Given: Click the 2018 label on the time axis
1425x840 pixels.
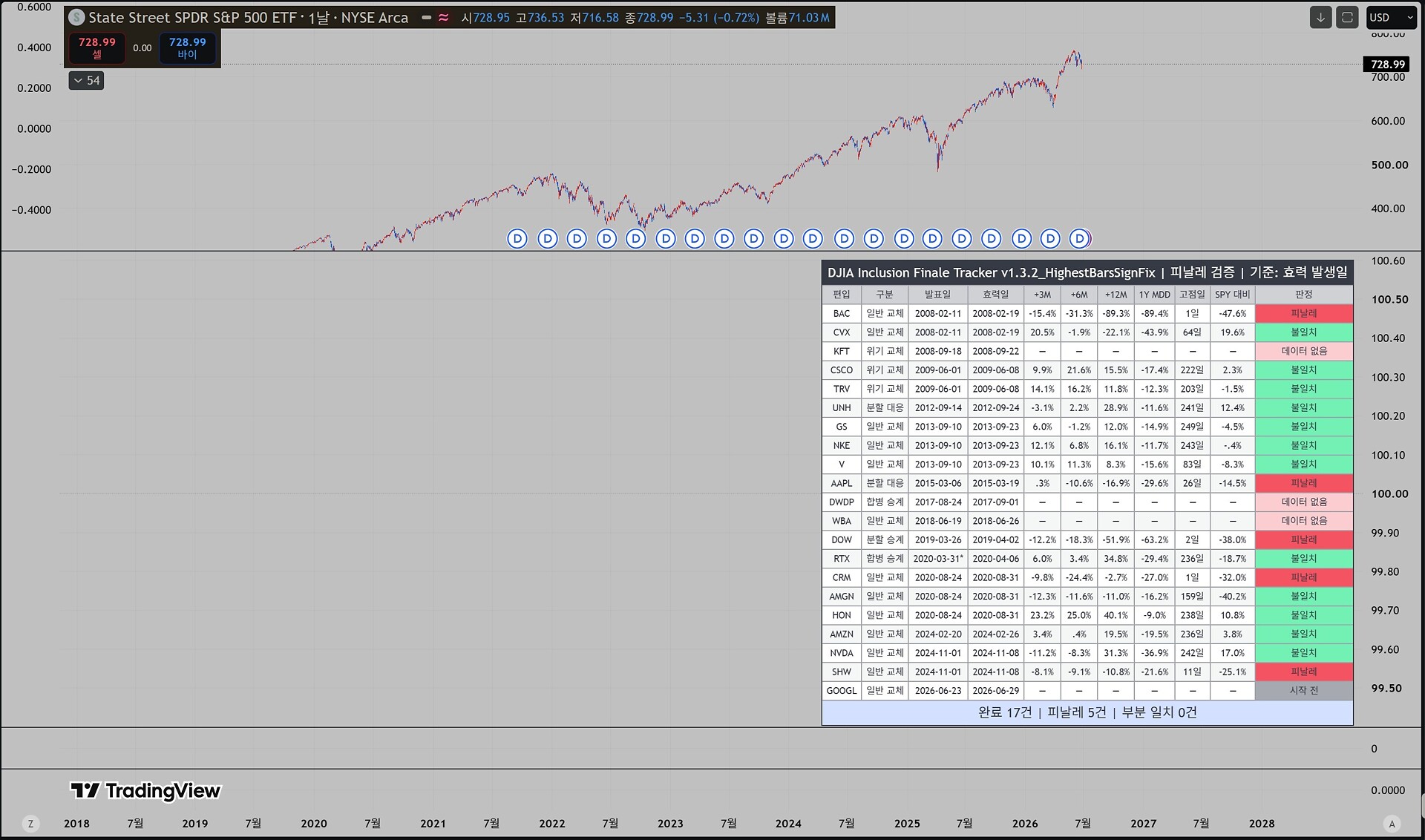Looking at the screenshot, I should pyautogui.click(x=76, y=824).
